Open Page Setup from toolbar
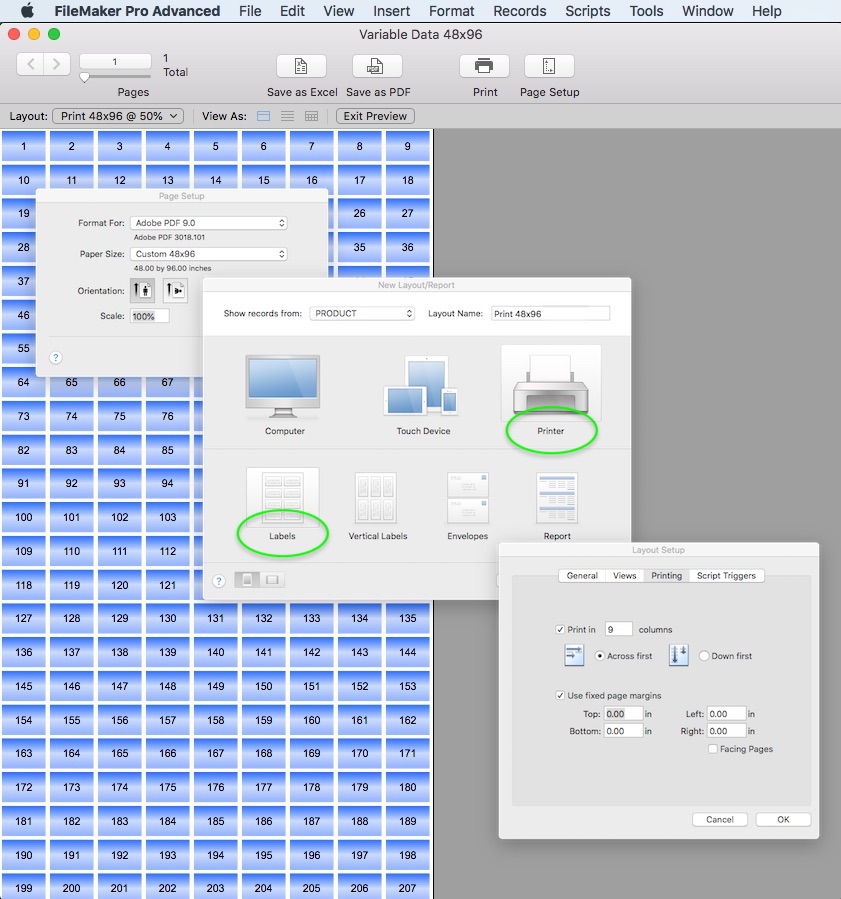Image resolution: width=841 pixels, height=899 pixels. coord(549,66)
